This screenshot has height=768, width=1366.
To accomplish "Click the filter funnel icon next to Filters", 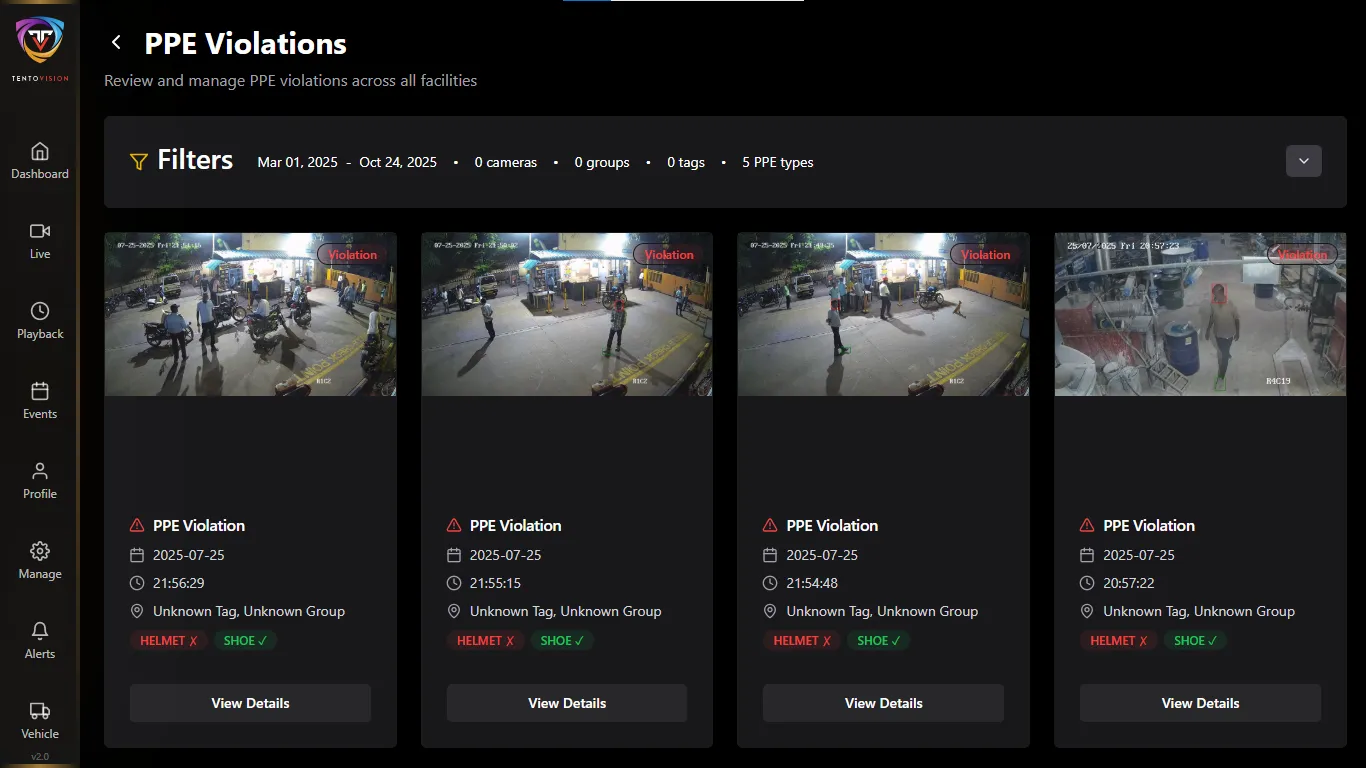I will coord(137,160).
